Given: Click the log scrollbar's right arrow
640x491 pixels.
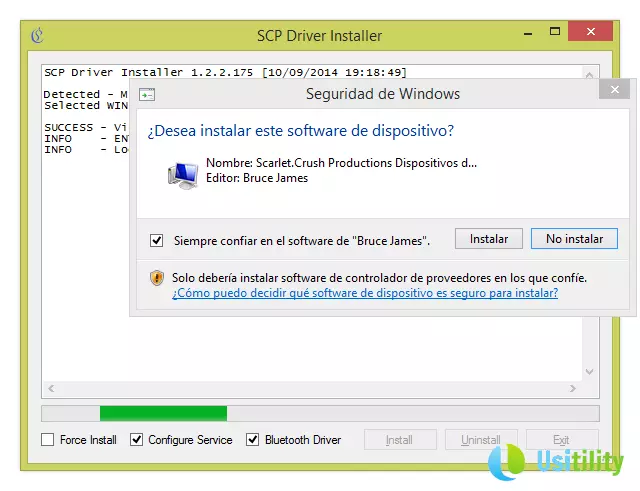Looking at the screenshot, I should 574,387.
